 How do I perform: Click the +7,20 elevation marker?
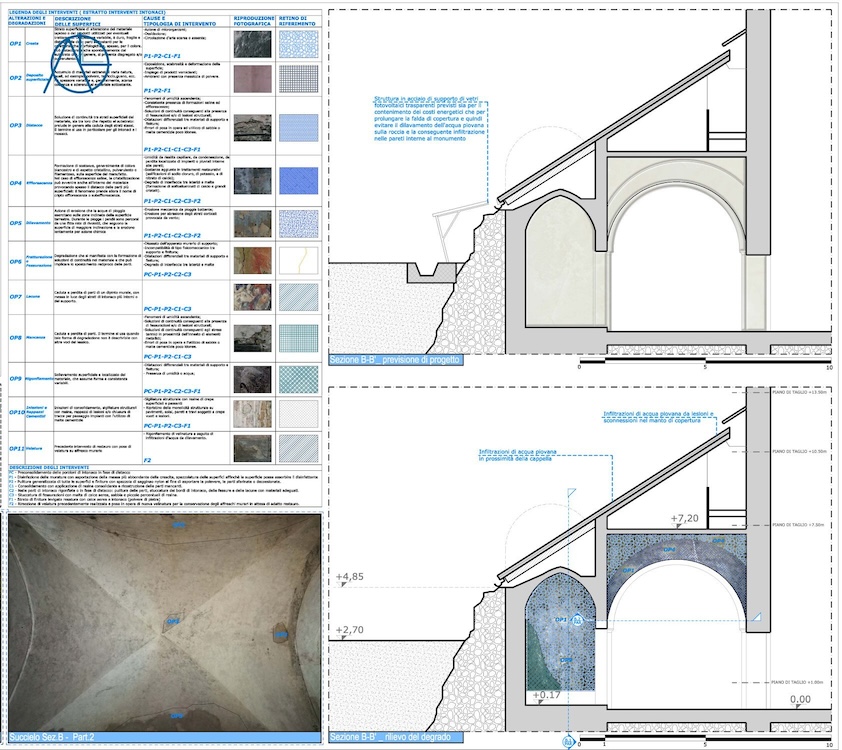[685, 518]
